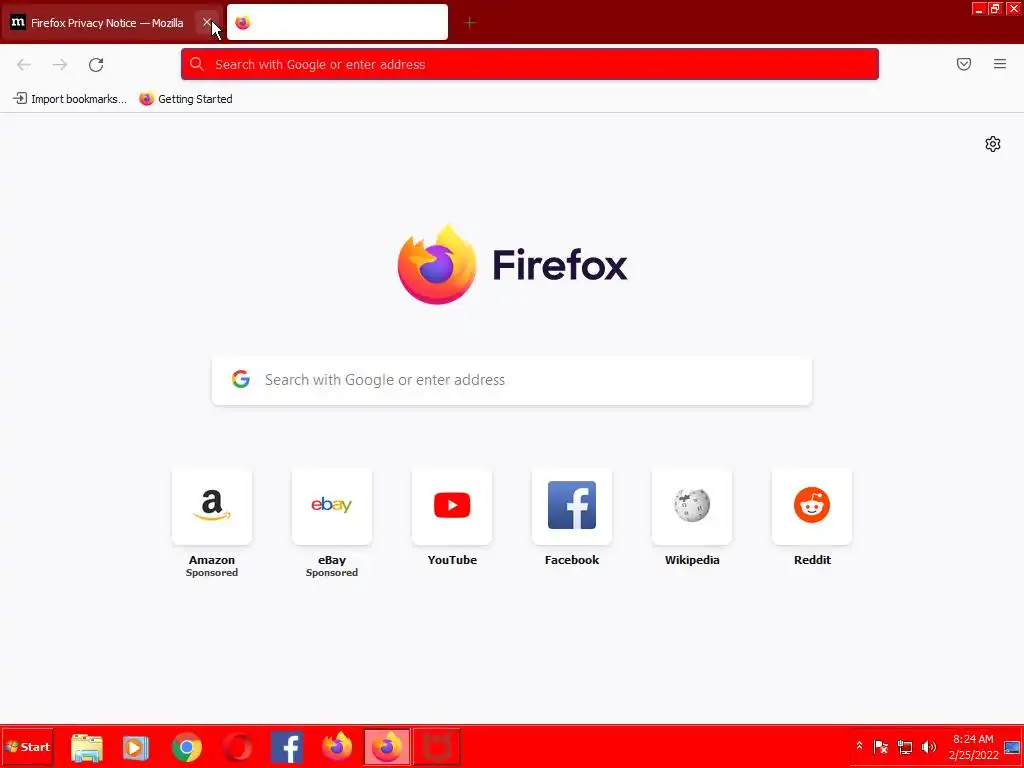Open File Explorer from taskbar
The height and width of the screenshot is (768, 1024).
87,747
